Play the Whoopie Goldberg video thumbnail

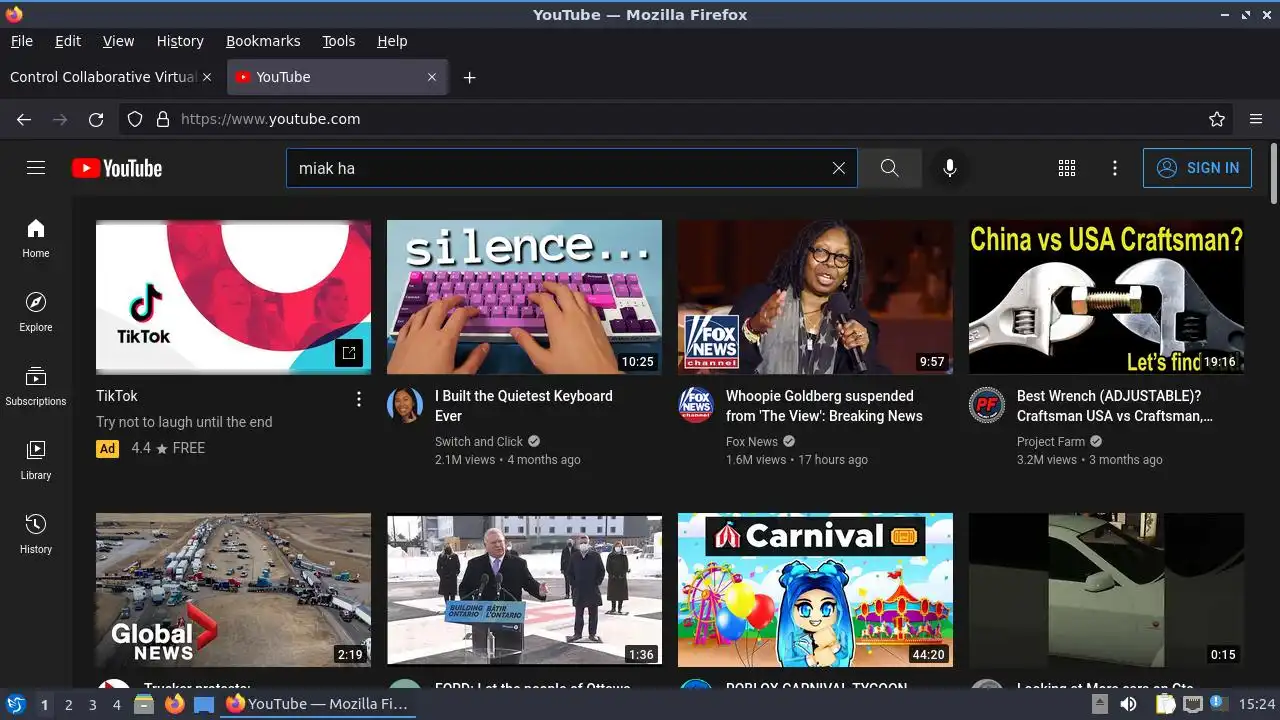click(x=815, y=297)
